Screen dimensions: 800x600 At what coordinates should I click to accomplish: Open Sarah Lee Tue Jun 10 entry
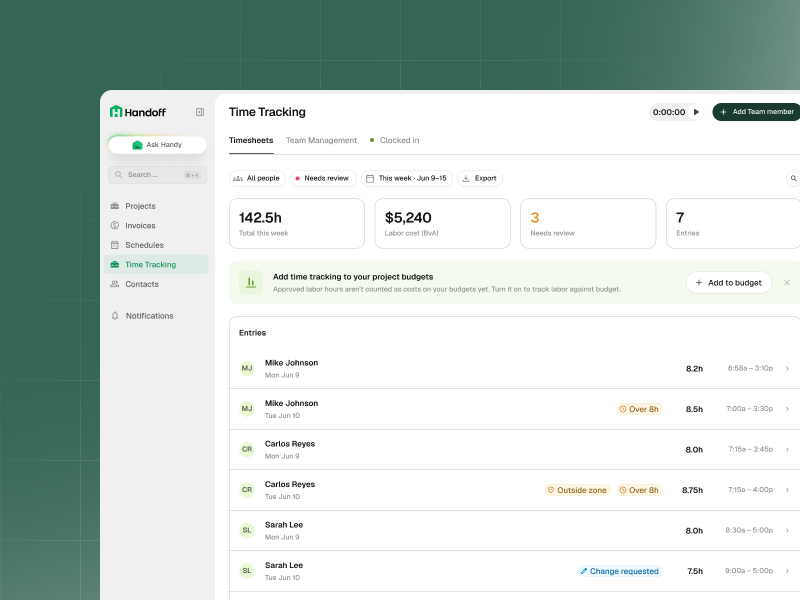pos(515,571)
